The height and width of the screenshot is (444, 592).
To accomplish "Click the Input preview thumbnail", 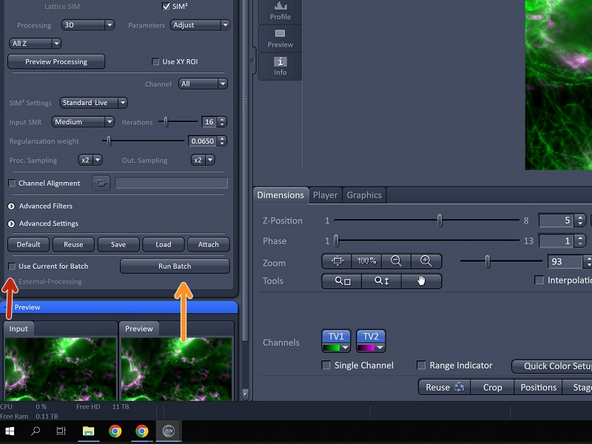I will click(60, 369).
